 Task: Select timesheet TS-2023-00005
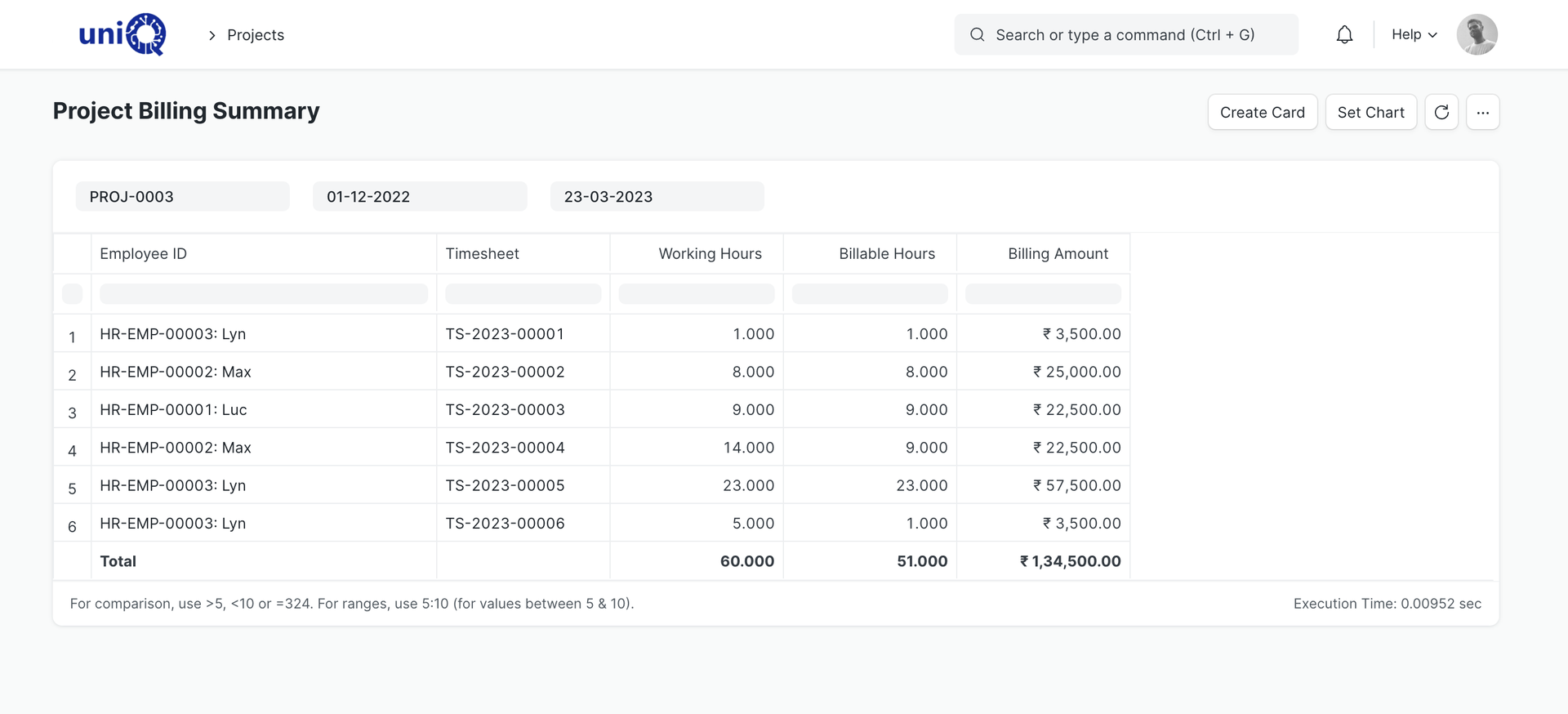pos(505,485)
